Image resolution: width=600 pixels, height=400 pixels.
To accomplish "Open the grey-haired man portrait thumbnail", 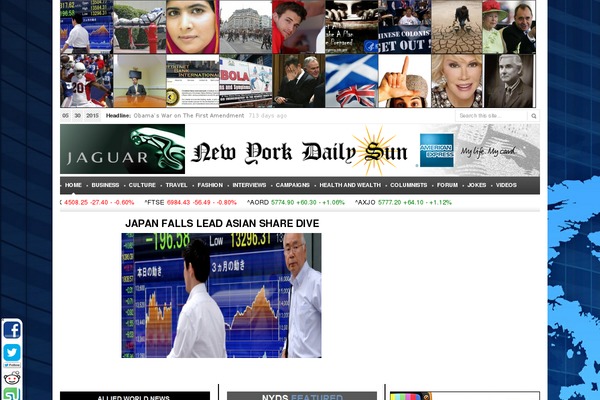I will pyautogui.click(x=509, y=81).
